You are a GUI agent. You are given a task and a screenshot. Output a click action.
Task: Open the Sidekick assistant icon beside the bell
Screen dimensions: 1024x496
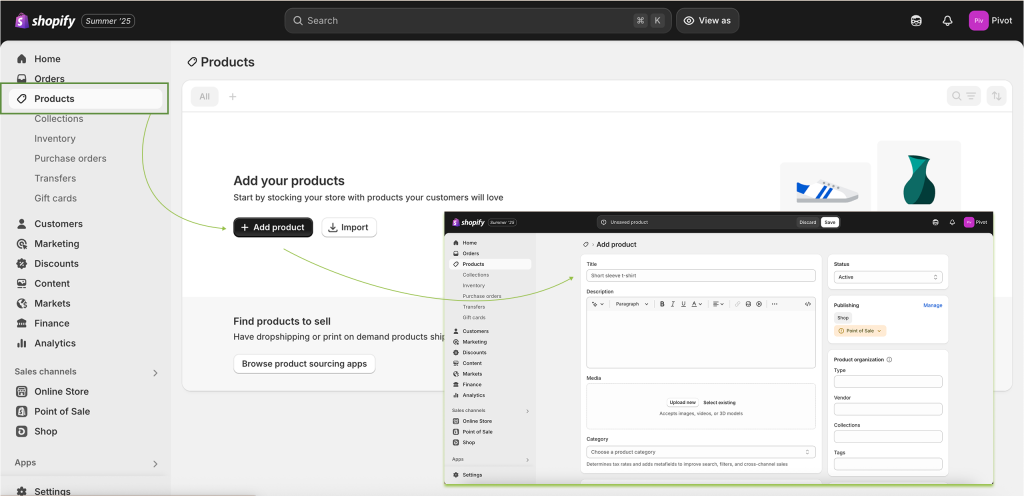coord(916,21)
